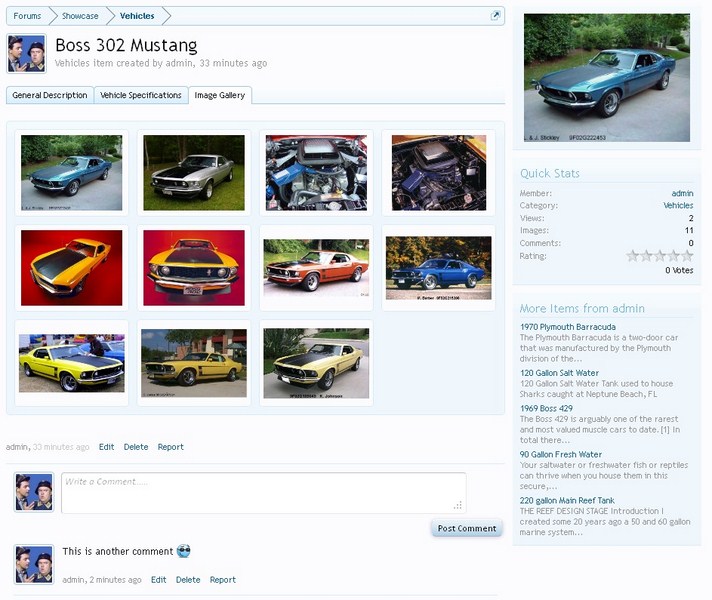712x600 pixels.
Task: Open comment author admin link
Action: click(x=73, y=580)
